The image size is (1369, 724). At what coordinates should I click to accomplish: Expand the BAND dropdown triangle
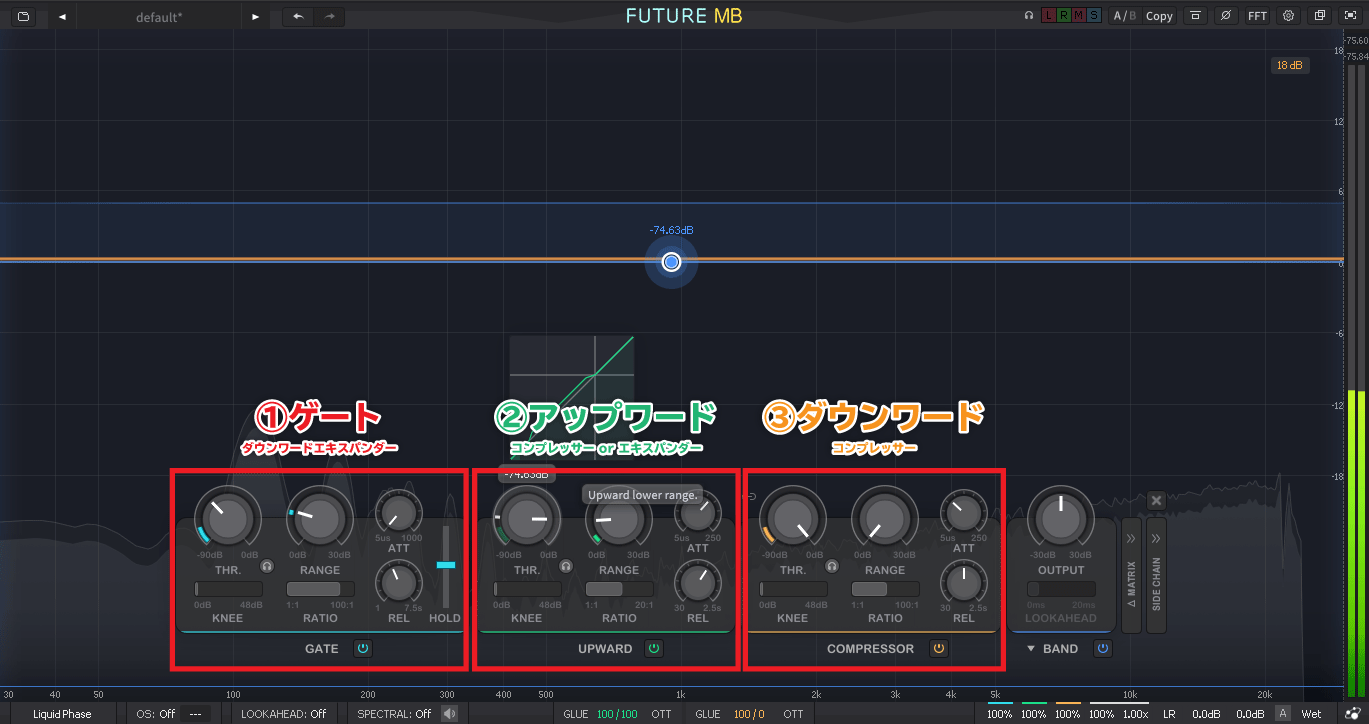(1031, 649)
